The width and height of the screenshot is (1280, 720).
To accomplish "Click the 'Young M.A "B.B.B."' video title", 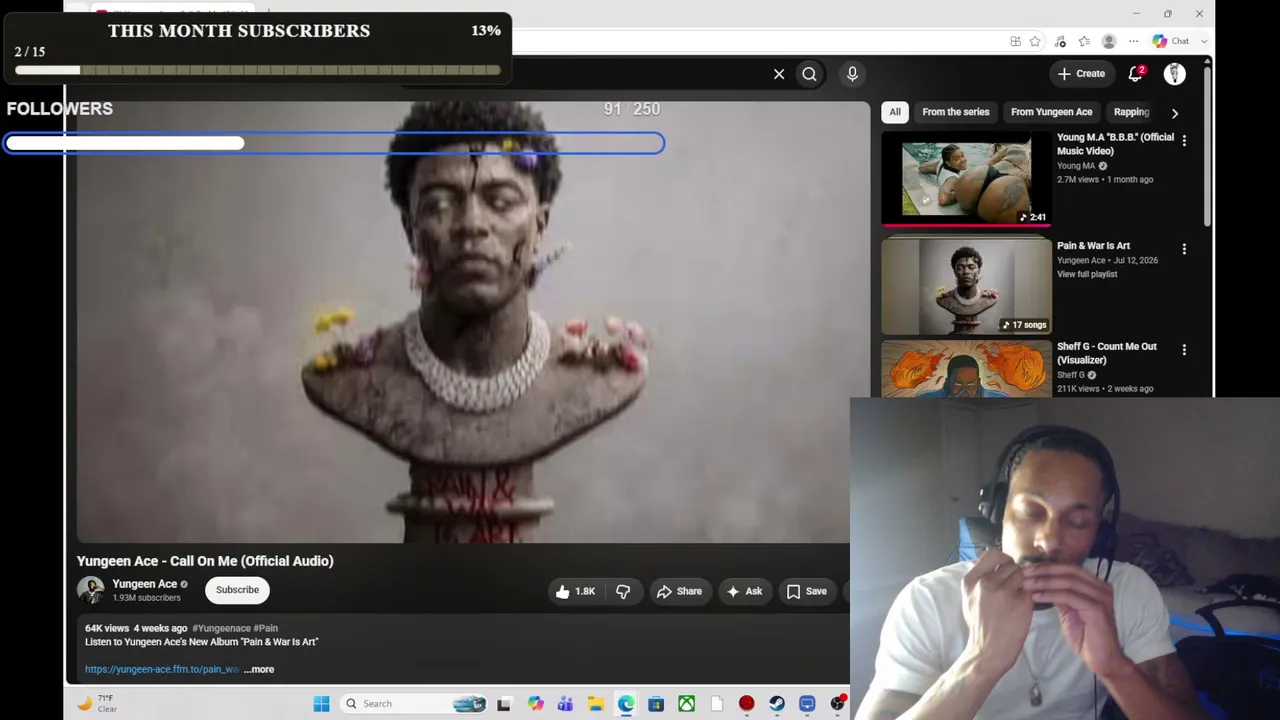I will click(1115, 144).
